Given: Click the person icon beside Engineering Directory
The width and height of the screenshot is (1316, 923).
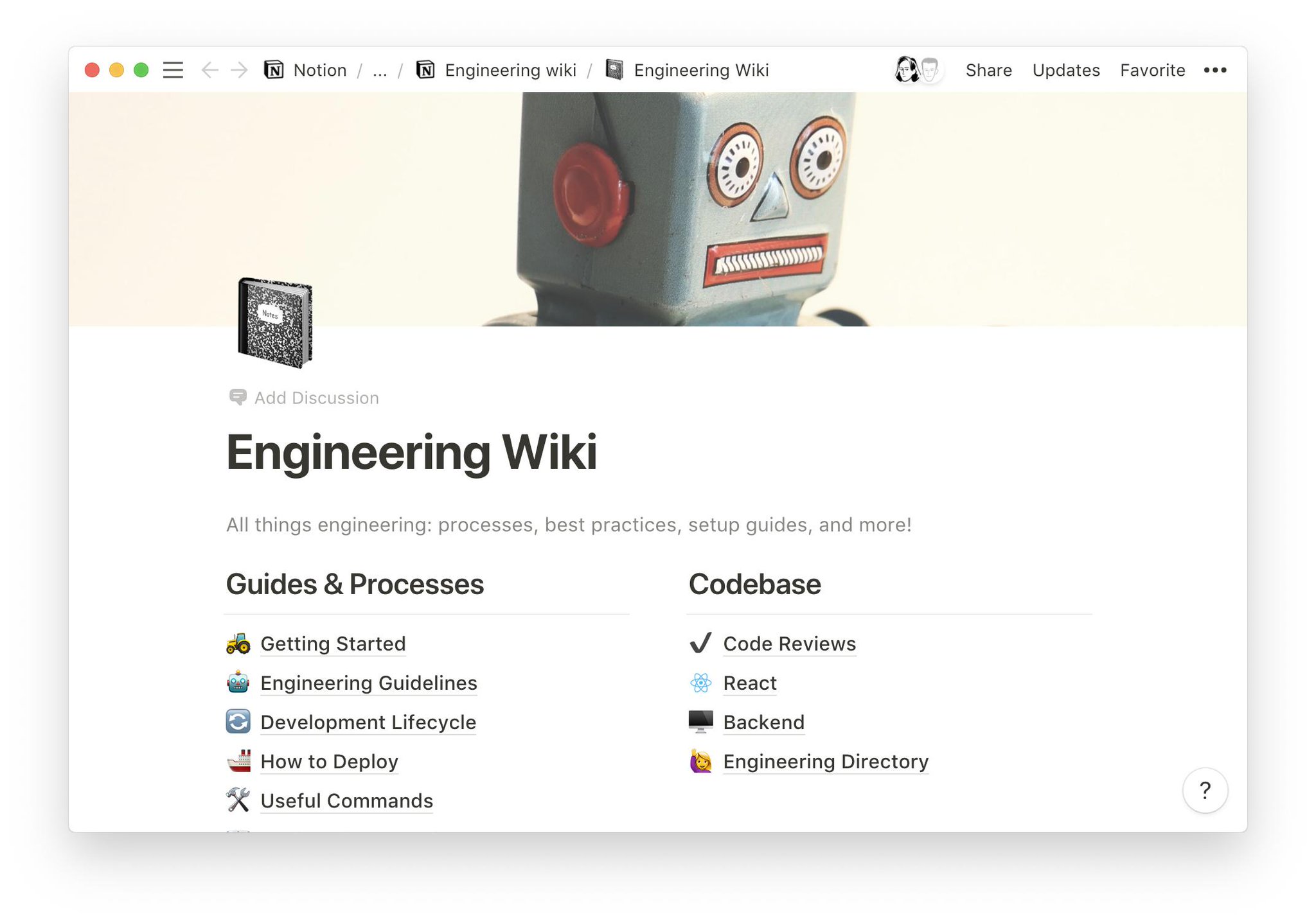Looking at the screenshot, I should point(700,760).
